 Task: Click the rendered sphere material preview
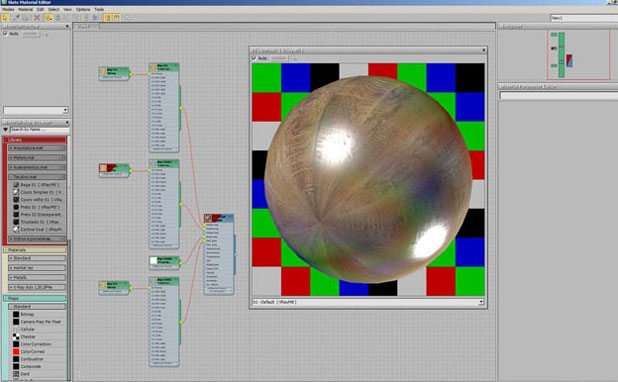tap(368, 179)
